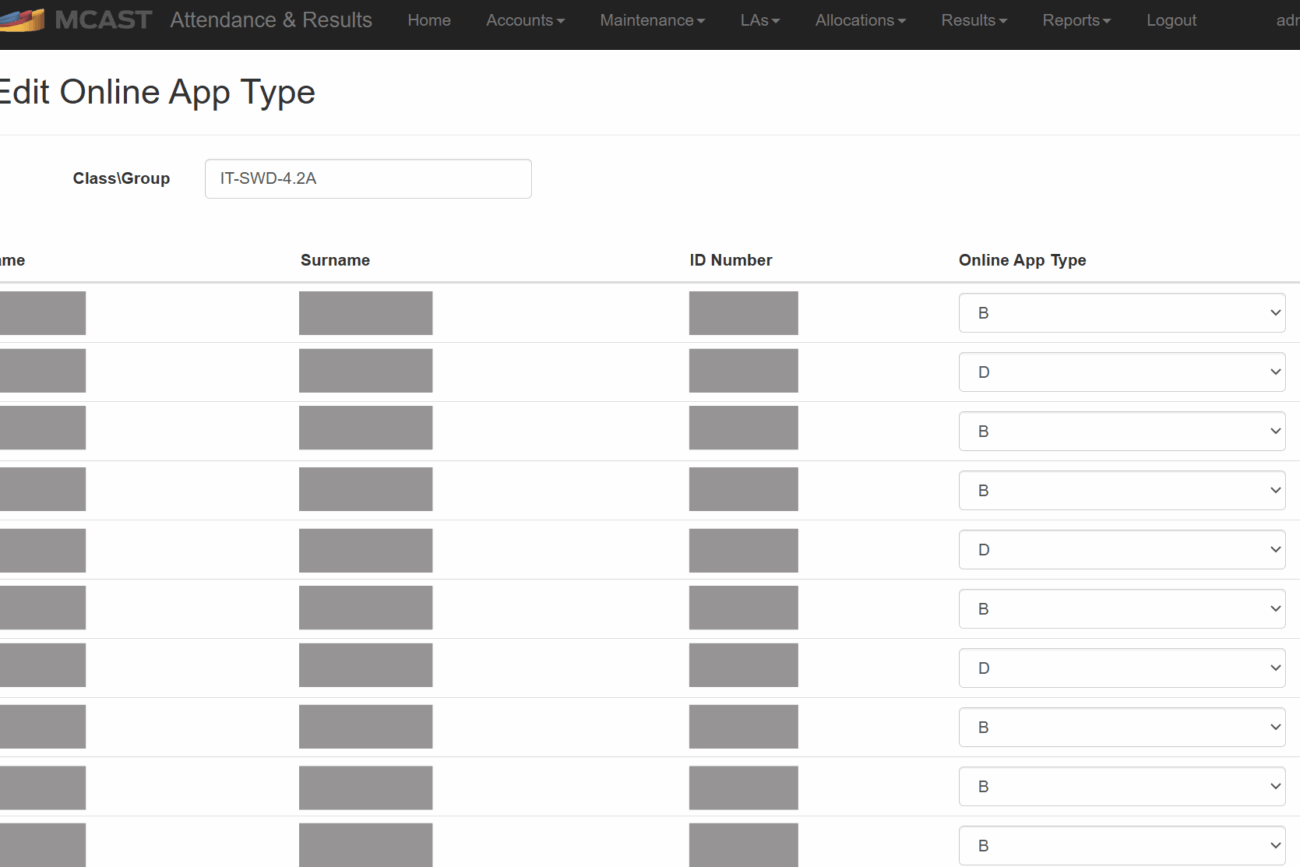Open the sixth row's Online App Type dropdown

point(1121,608)
